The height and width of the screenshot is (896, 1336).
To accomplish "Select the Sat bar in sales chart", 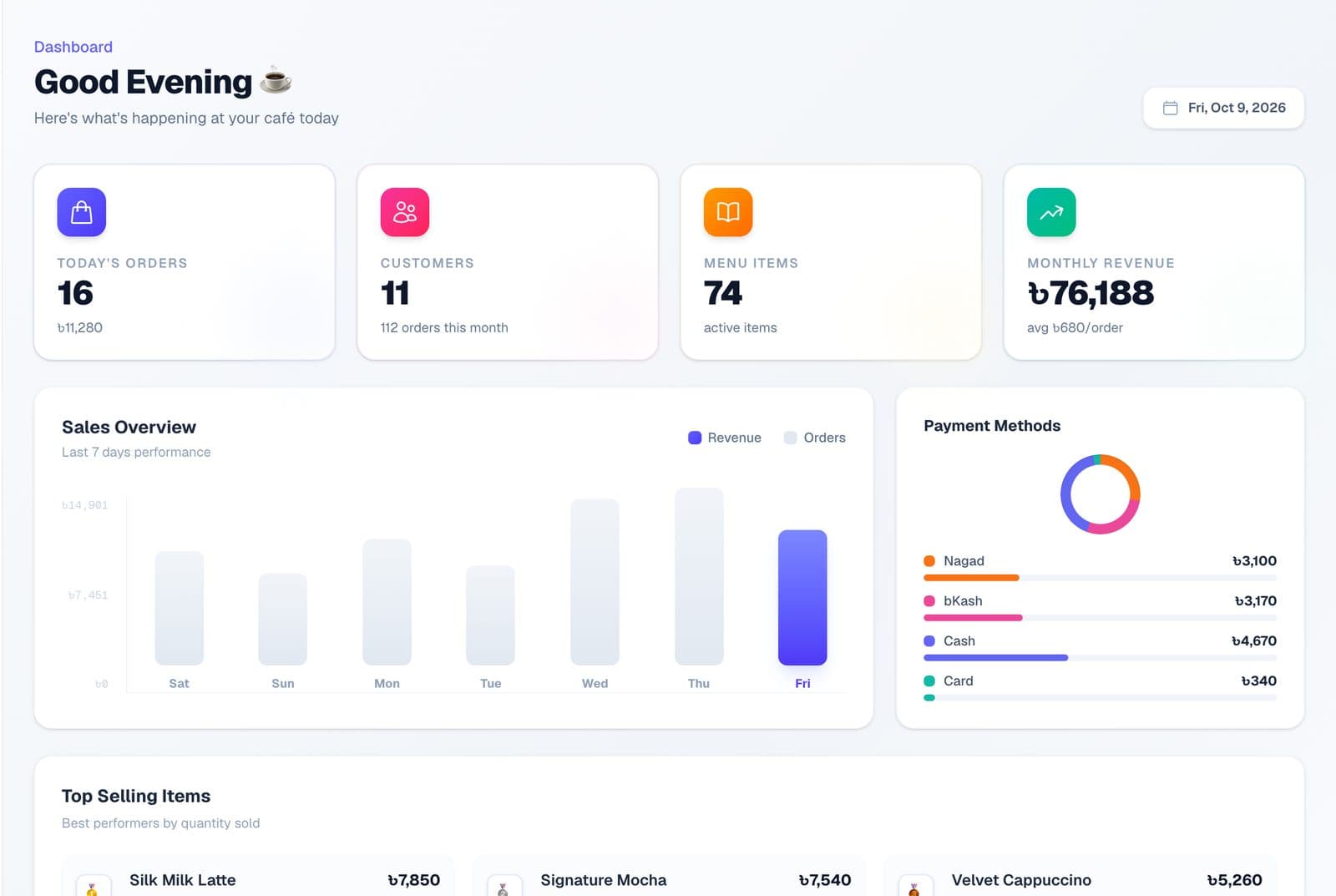I will (x=179, y=608).
